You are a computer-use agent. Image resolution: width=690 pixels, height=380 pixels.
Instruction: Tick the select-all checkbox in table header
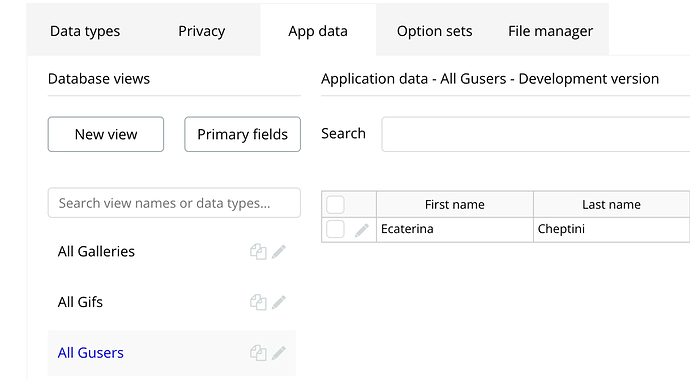tap(335, 205)
